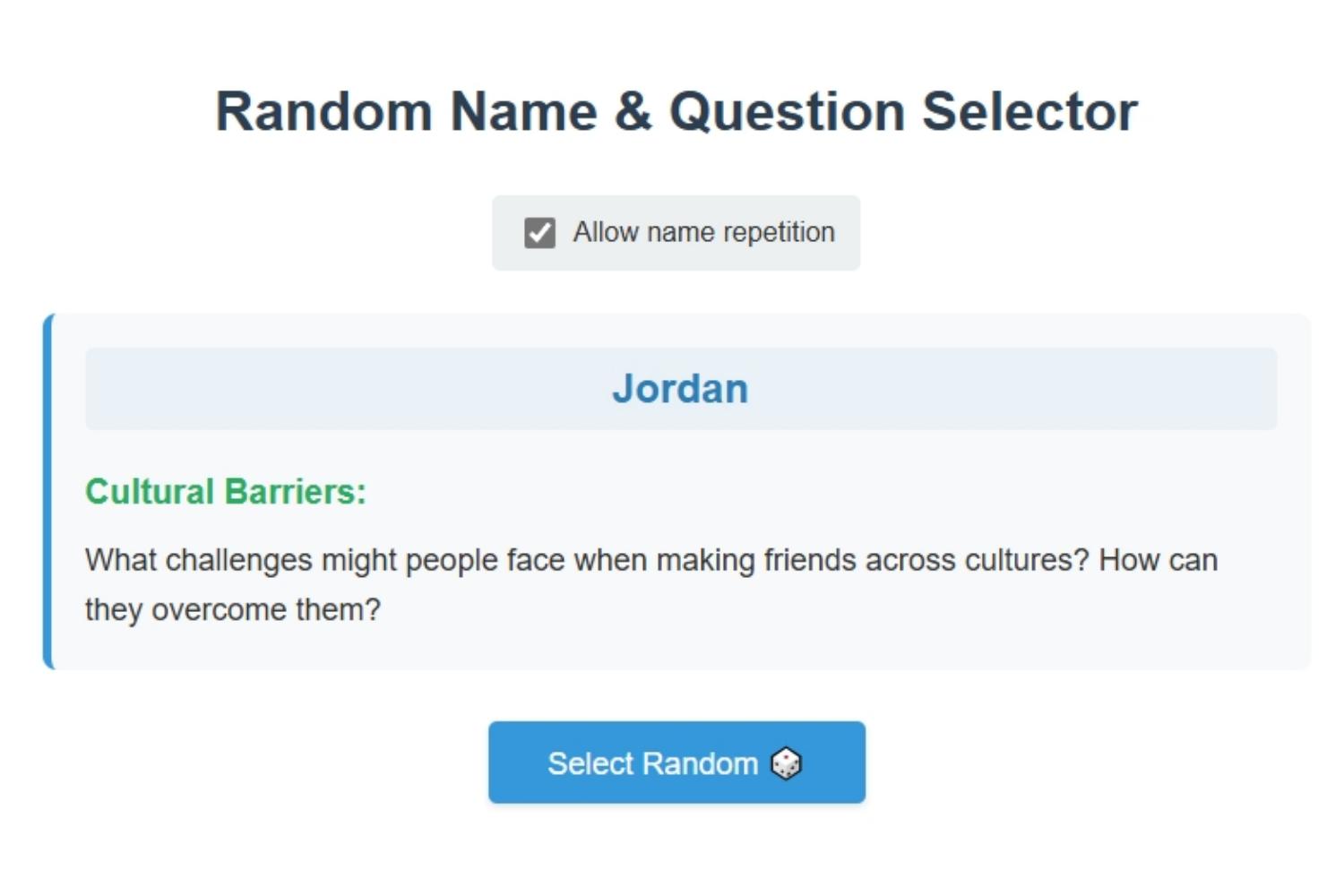Click the question text about making friends
This screenshot has height=896, width=1344.
[582, 561]
